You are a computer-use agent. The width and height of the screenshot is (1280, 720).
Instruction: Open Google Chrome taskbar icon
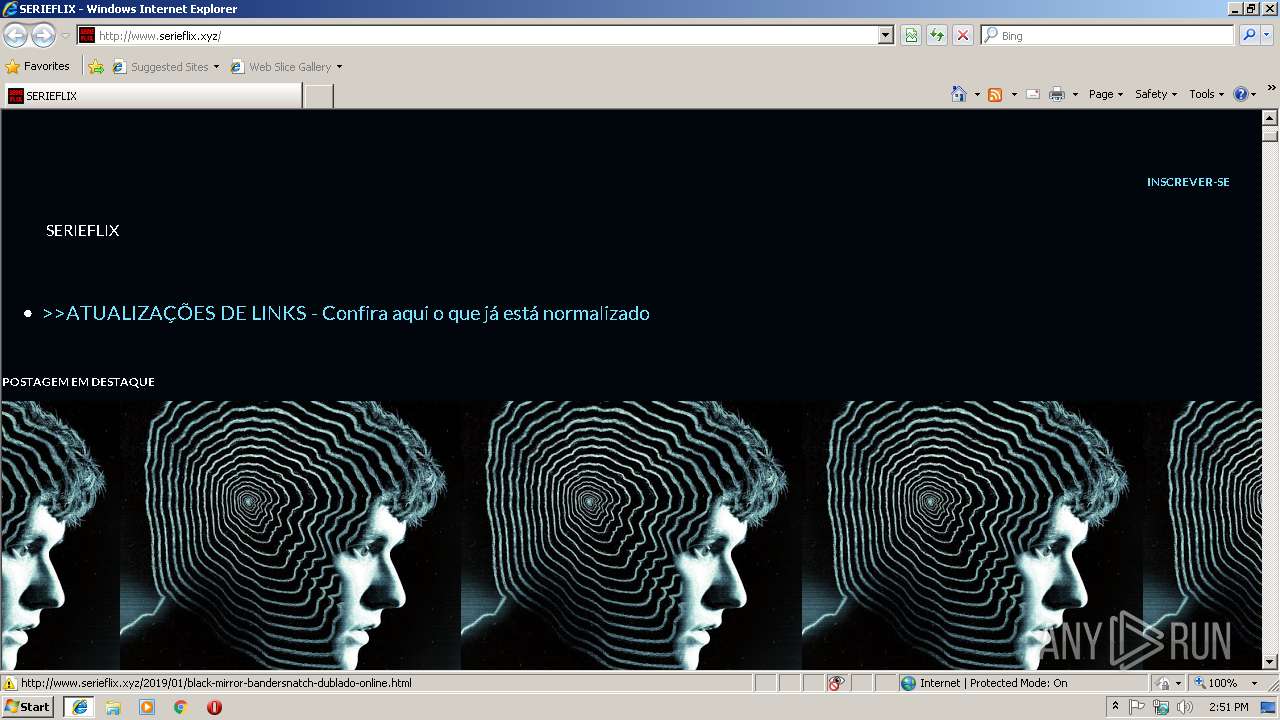(x=180, y=707)
